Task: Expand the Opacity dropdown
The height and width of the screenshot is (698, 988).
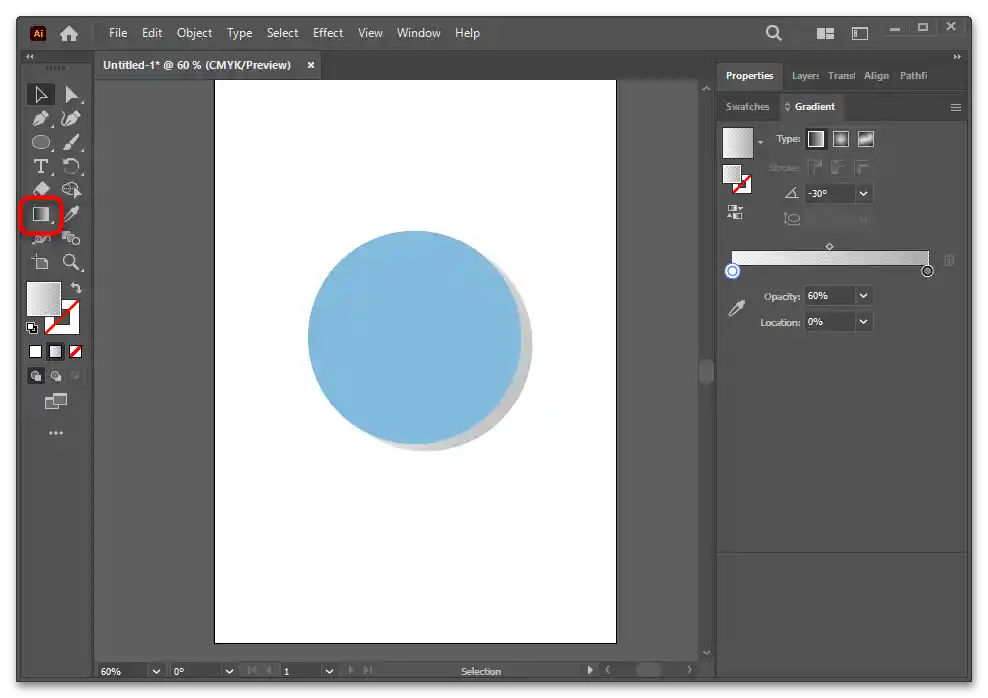Action: [864, 296]
